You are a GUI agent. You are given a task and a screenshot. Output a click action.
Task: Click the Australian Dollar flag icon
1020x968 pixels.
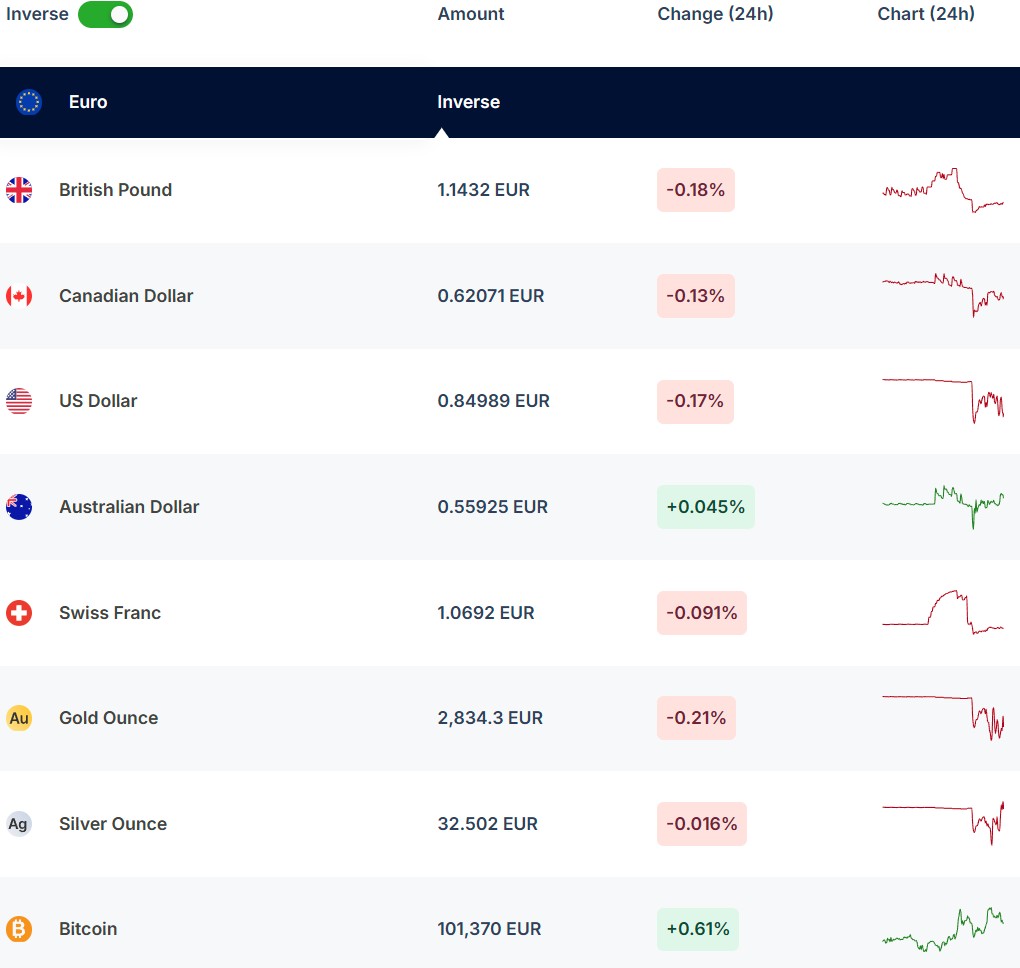coord(19,507)
